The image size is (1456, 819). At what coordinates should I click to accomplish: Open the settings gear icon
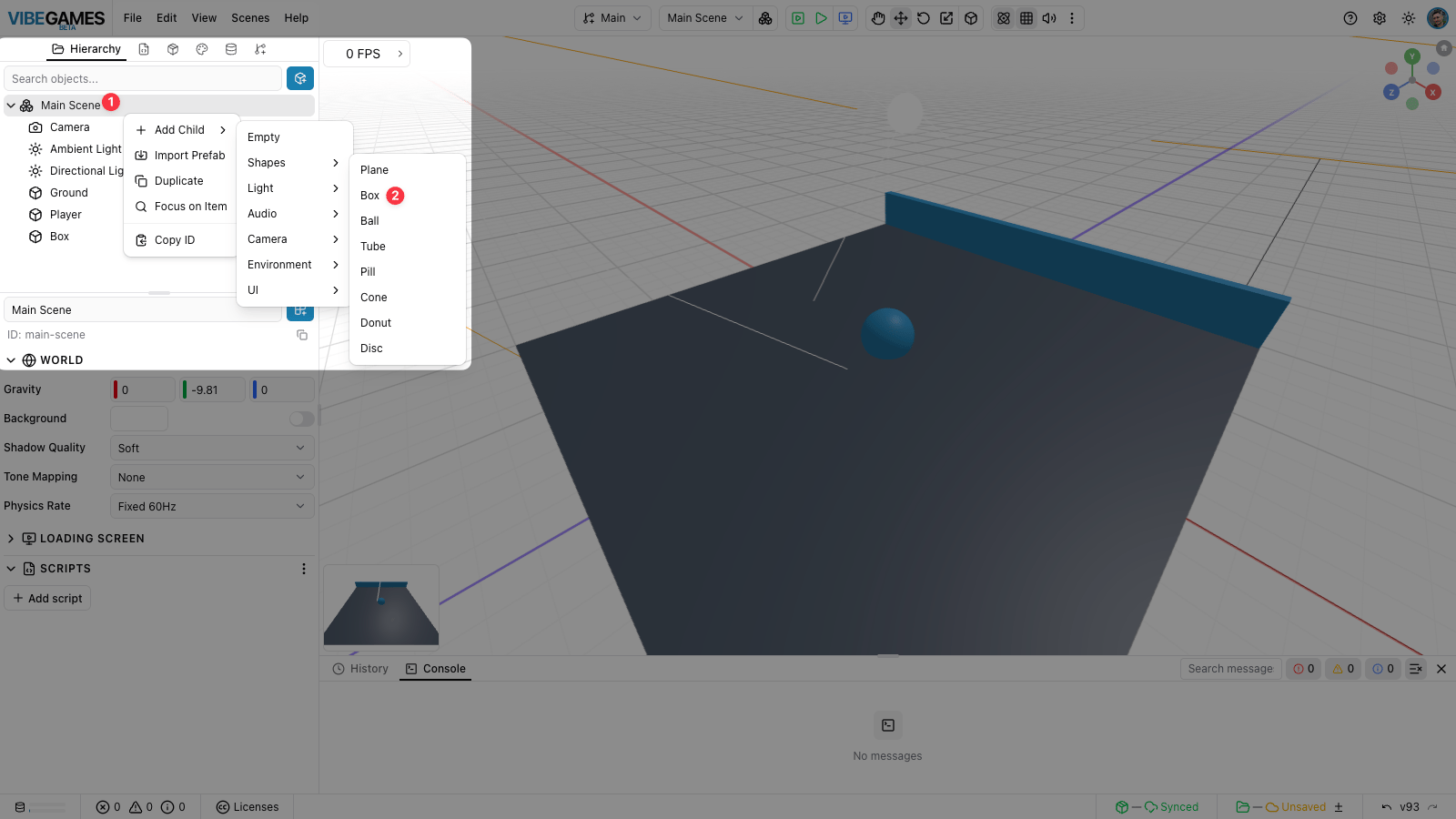tap(1380, 18)
